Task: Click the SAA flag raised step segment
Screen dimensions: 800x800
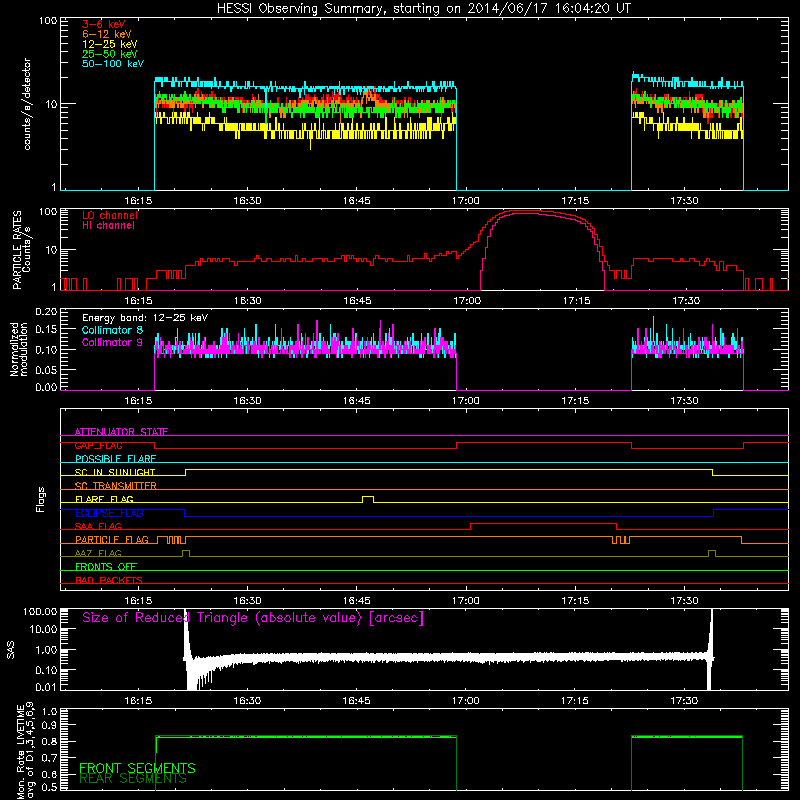Action: [543, 523]
